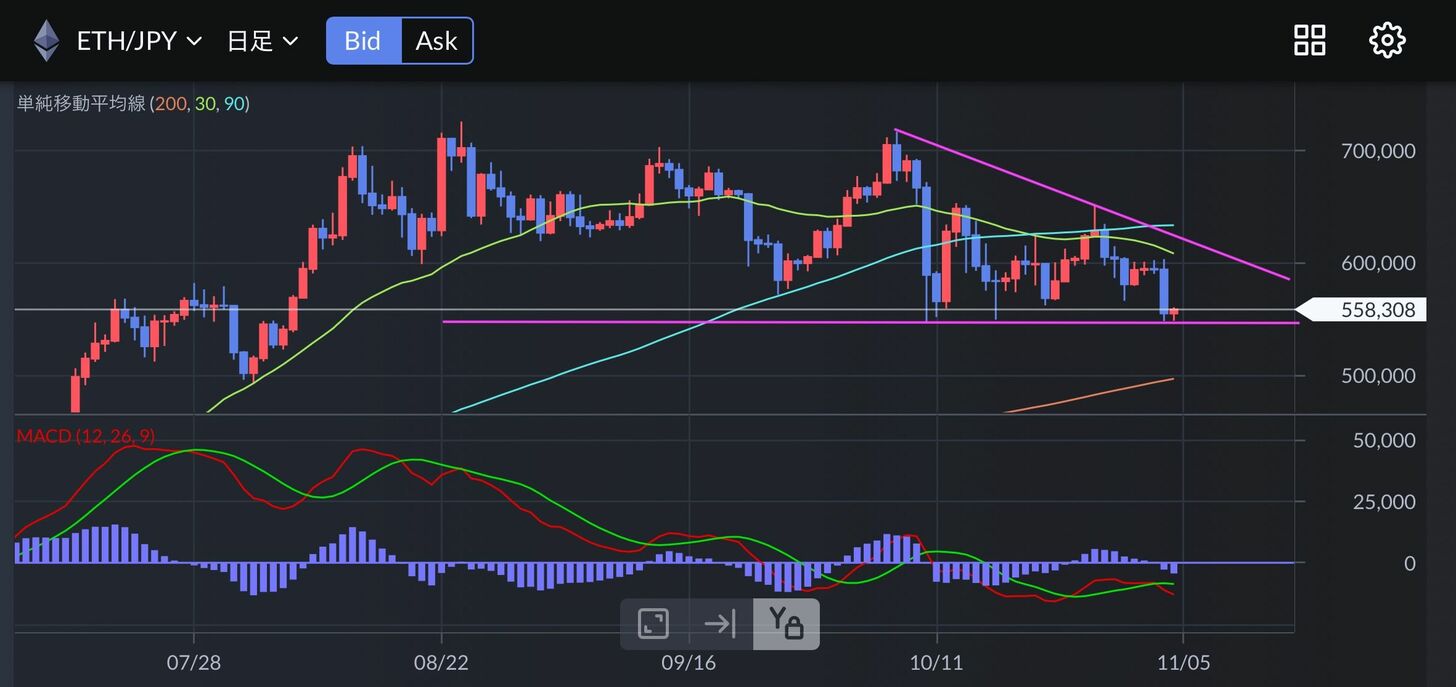Switch price display to Ask

[x=436, y=41]
